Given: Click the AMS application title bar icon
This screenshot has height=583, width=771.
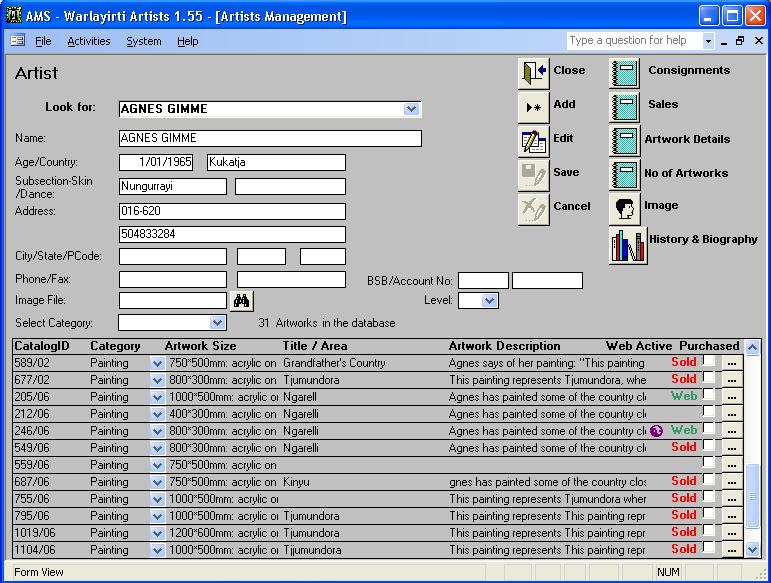Looking at the screenshot, I should coord(14,15).
